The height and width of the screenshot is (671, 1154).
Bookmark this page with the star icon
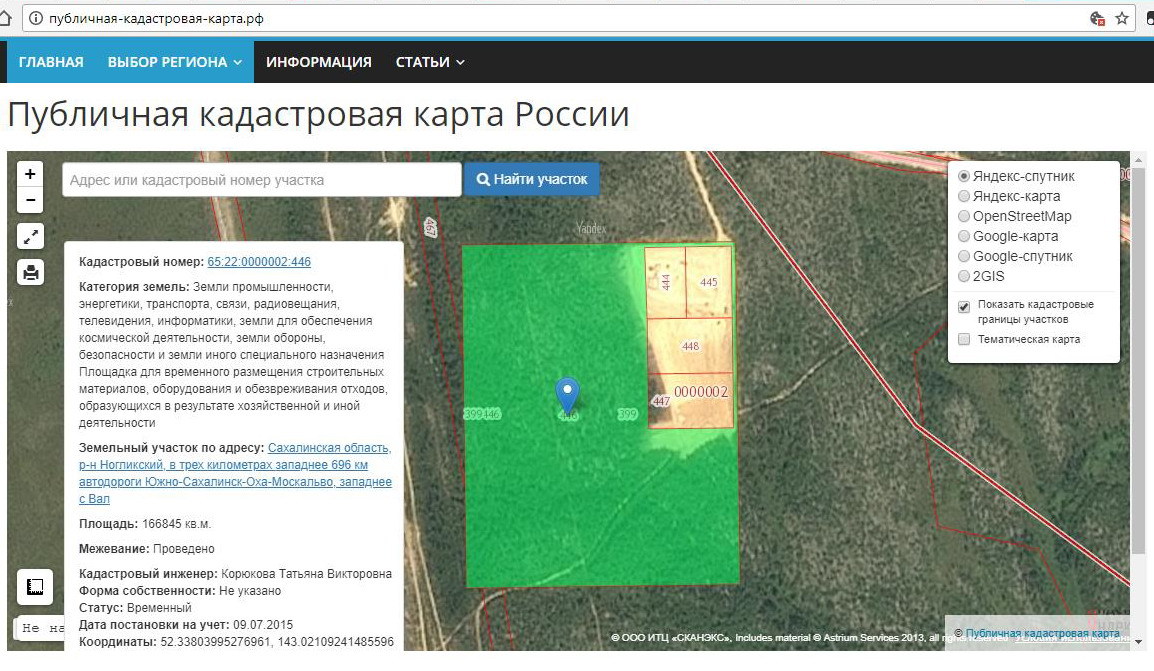coord(1122,18)
